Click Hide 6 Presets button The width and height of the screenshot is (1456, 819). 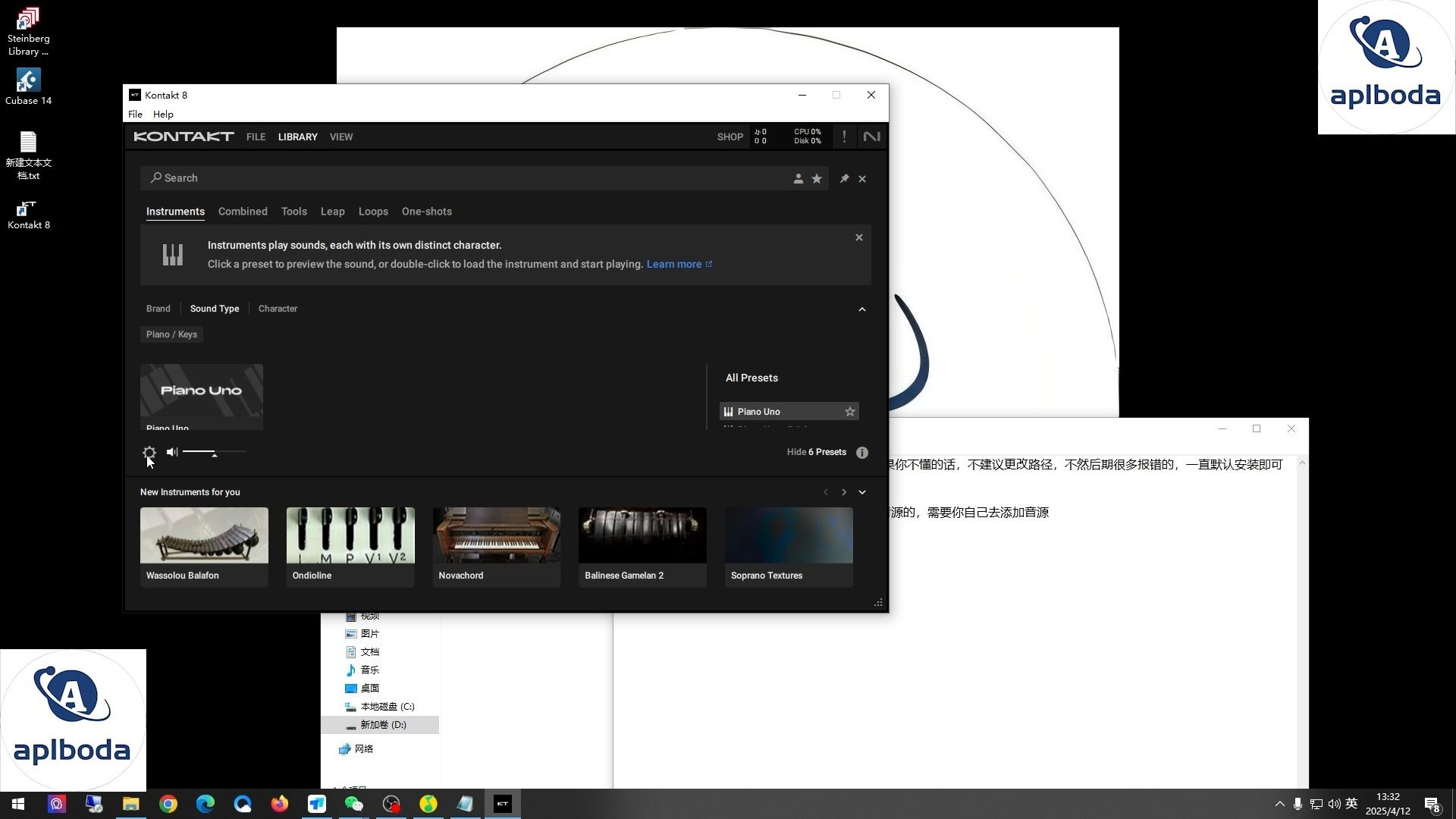(x=816, y=452)
